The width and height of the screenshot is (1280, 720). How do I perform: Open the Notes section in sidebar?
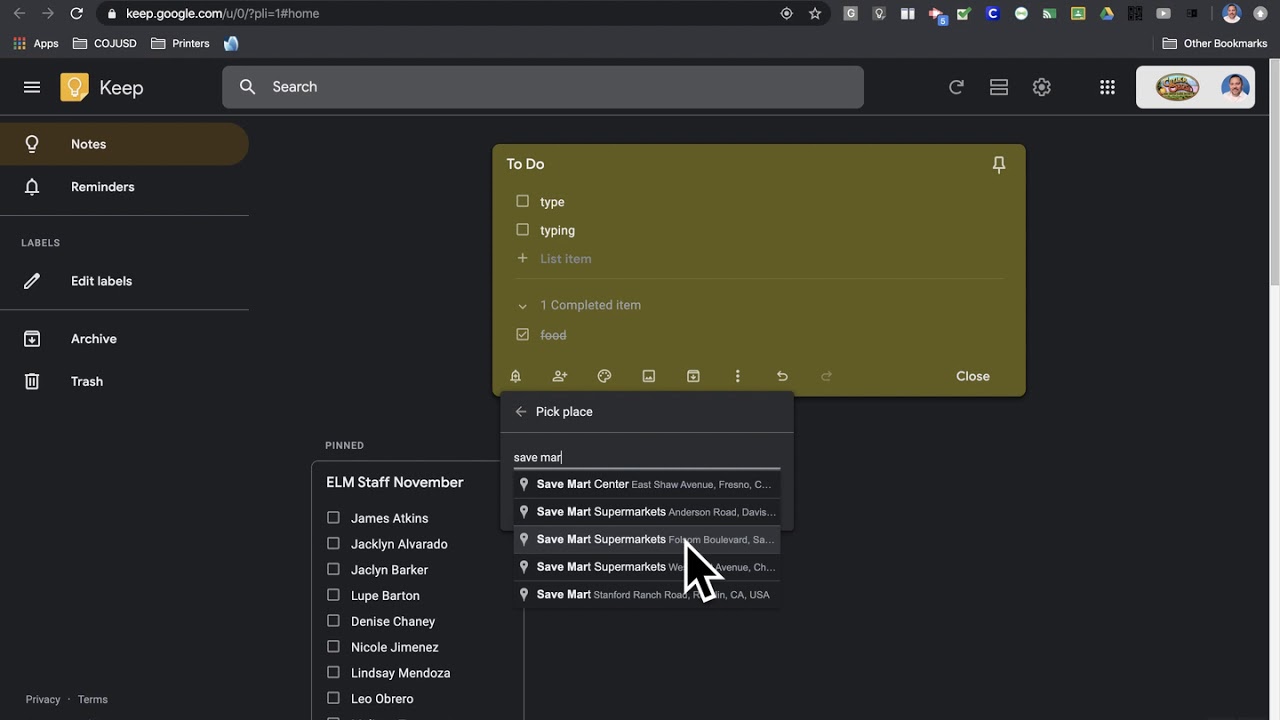click(124, 144)
